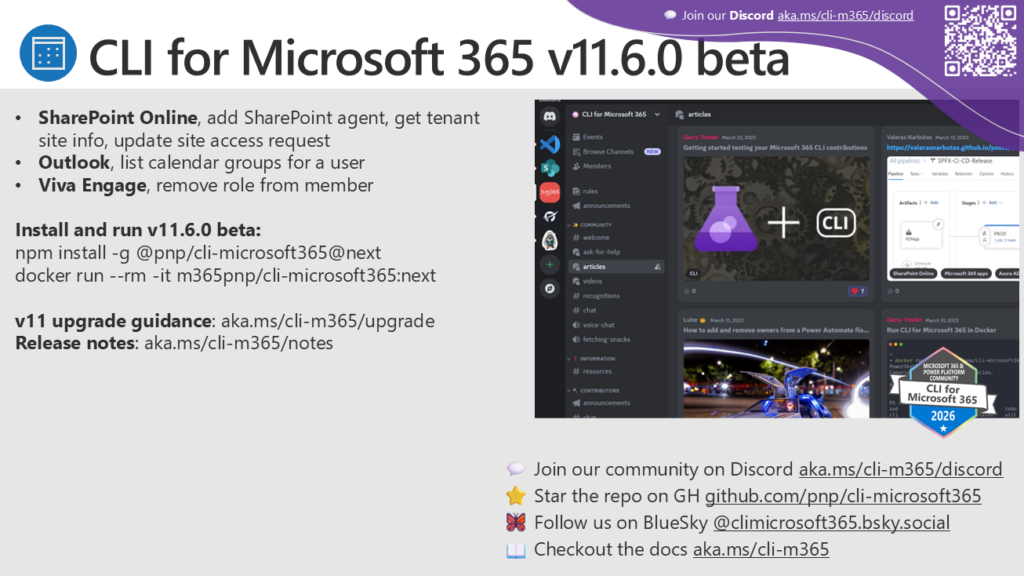Viewport: 1024px width, 576px height.
Task: Click the forum icon beside articles header
Action: point(679,114)
